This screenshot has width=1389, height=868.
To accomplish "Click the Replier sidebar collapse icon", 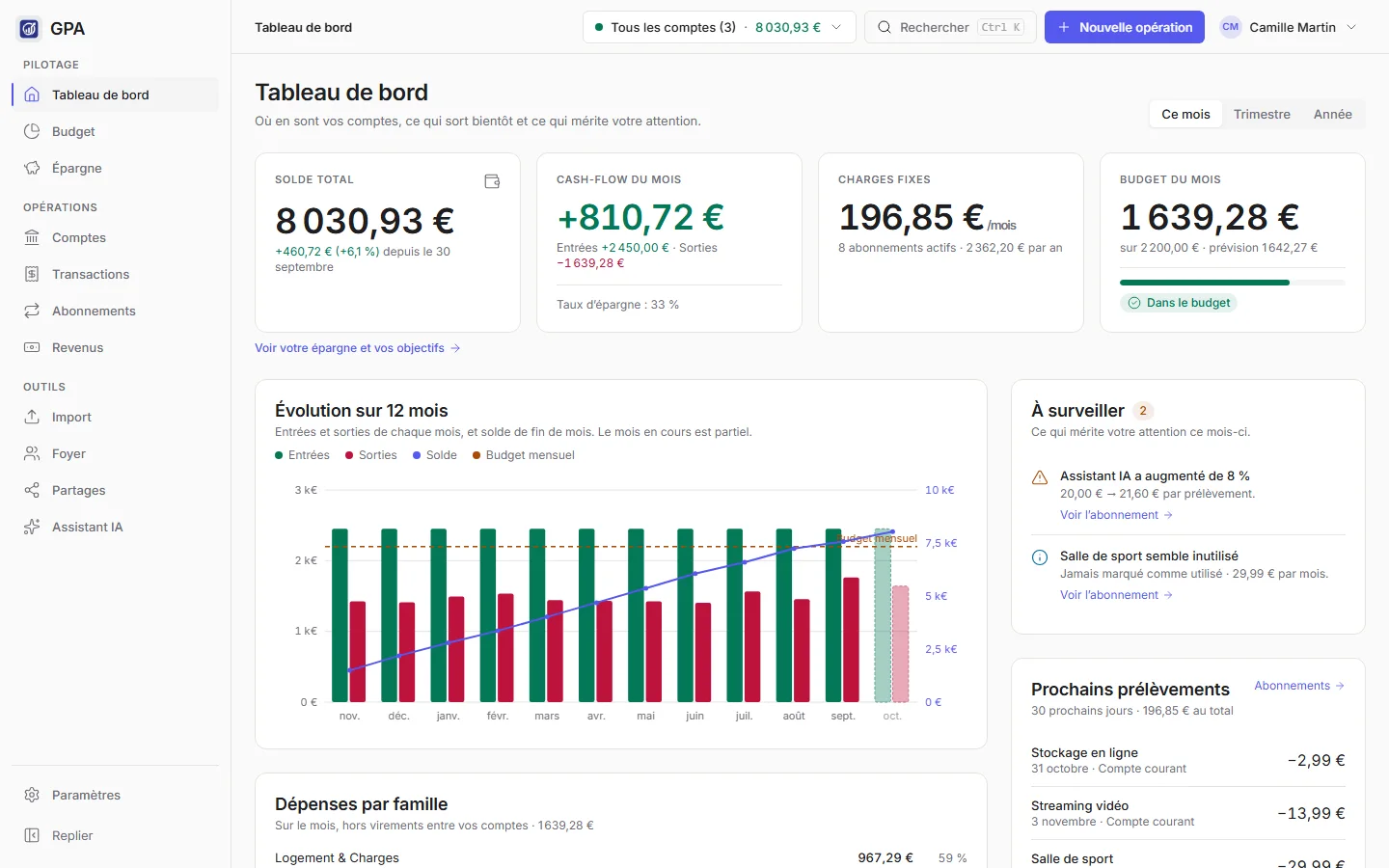I will pos(32,835).
